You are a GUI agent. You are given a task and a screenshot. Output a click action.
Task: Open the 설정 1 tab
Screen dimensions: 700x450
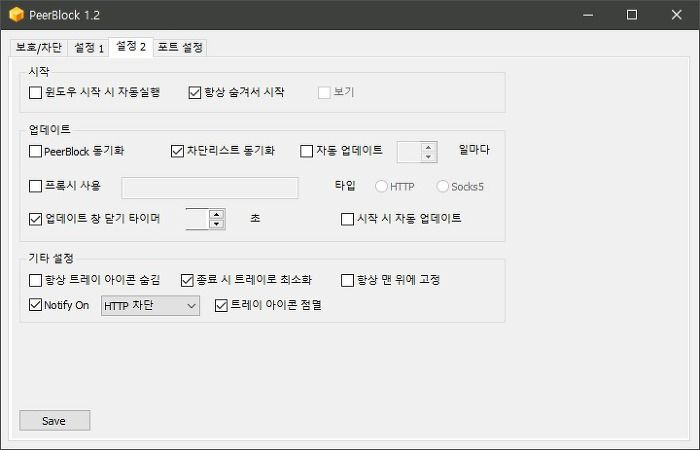(88, 47)
